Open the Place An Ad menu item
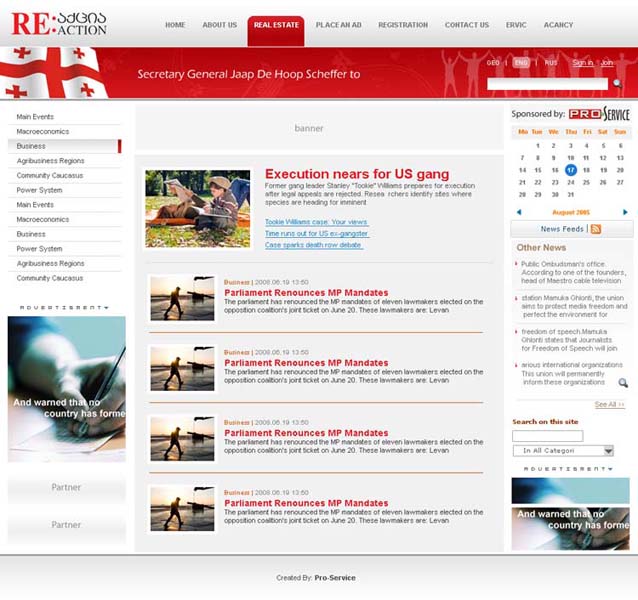Viewport: 638px width, 600px height. (339, 25)
